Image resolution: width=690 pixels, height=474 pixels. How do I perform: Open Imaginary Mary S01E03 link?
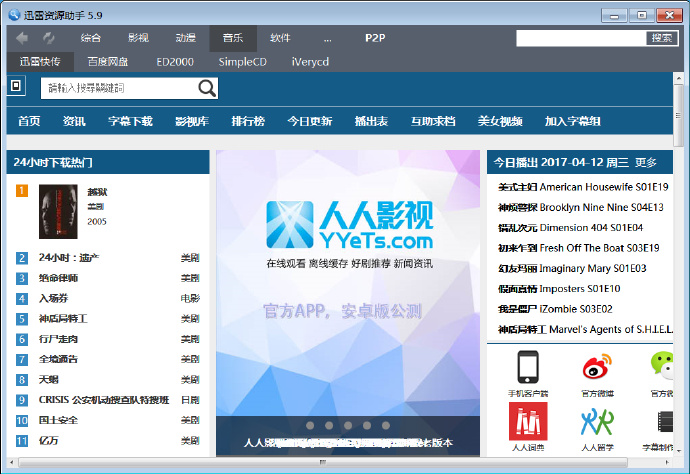click(x=572, y=268)
